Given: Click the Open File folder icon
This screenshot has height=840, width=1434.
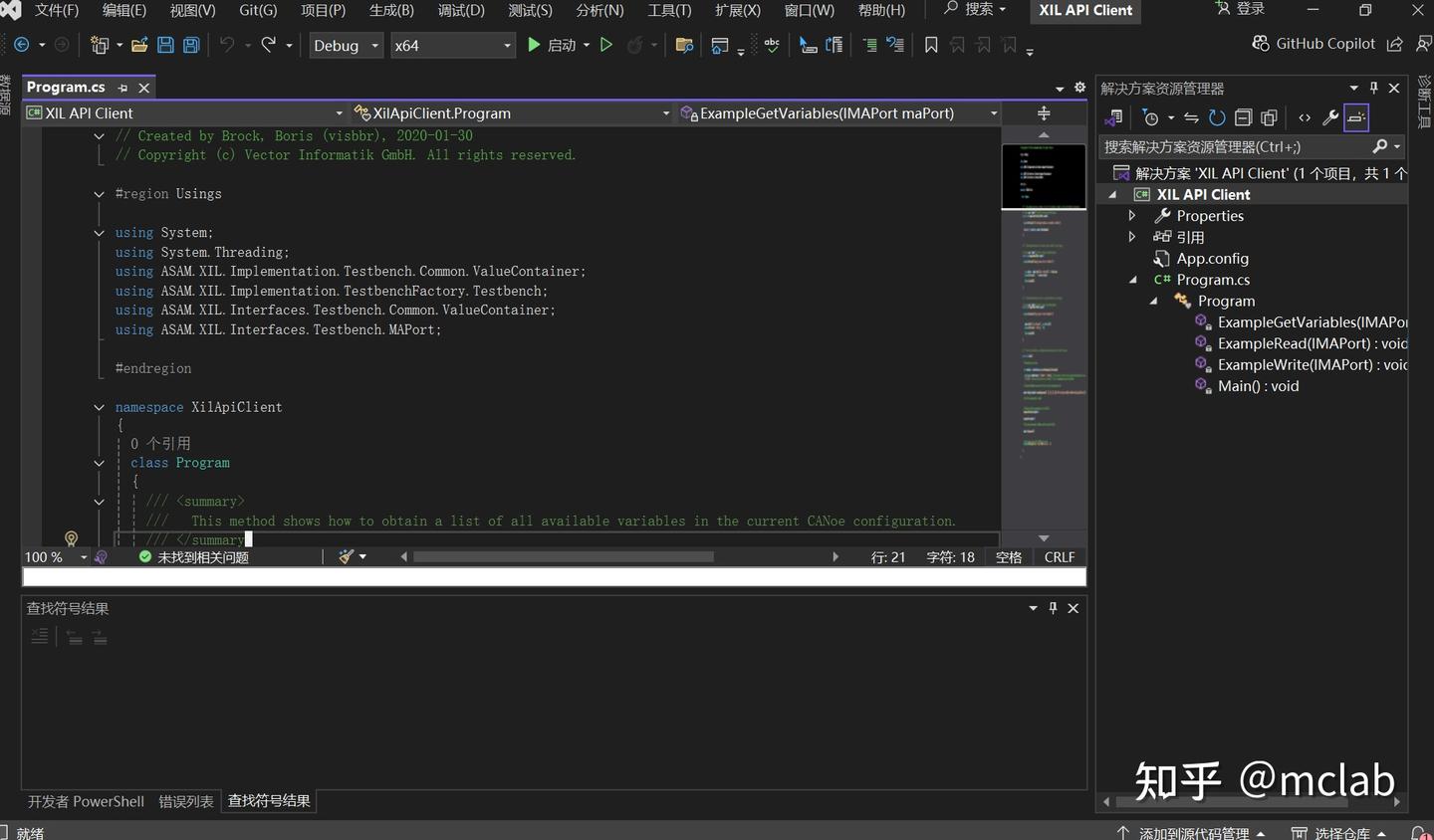Looking at the screenshot, I should 139,45.
